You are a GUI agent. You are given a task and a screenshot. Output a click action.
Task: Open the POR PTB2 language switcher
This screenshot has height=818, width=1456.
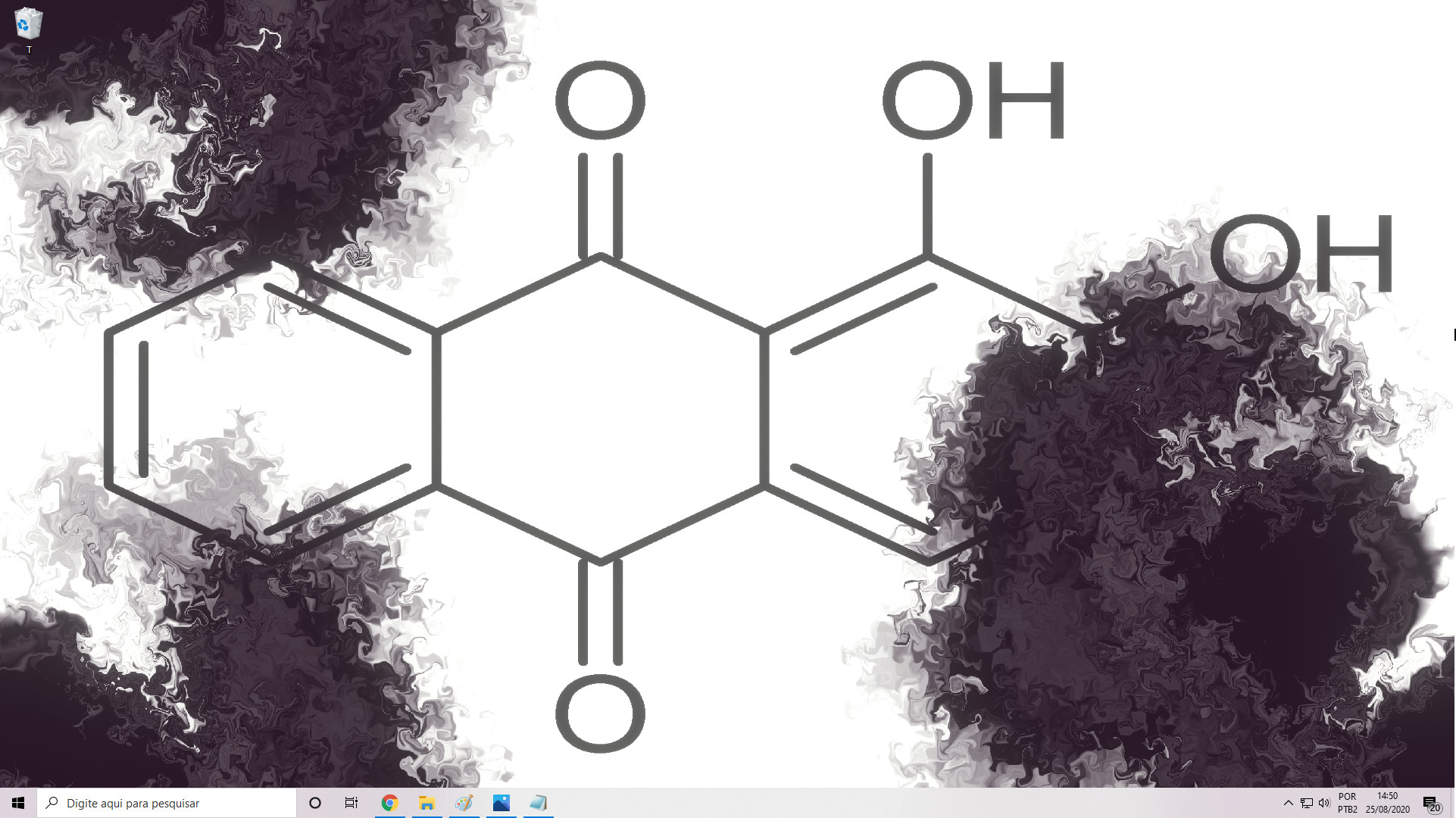point(1348,803)
